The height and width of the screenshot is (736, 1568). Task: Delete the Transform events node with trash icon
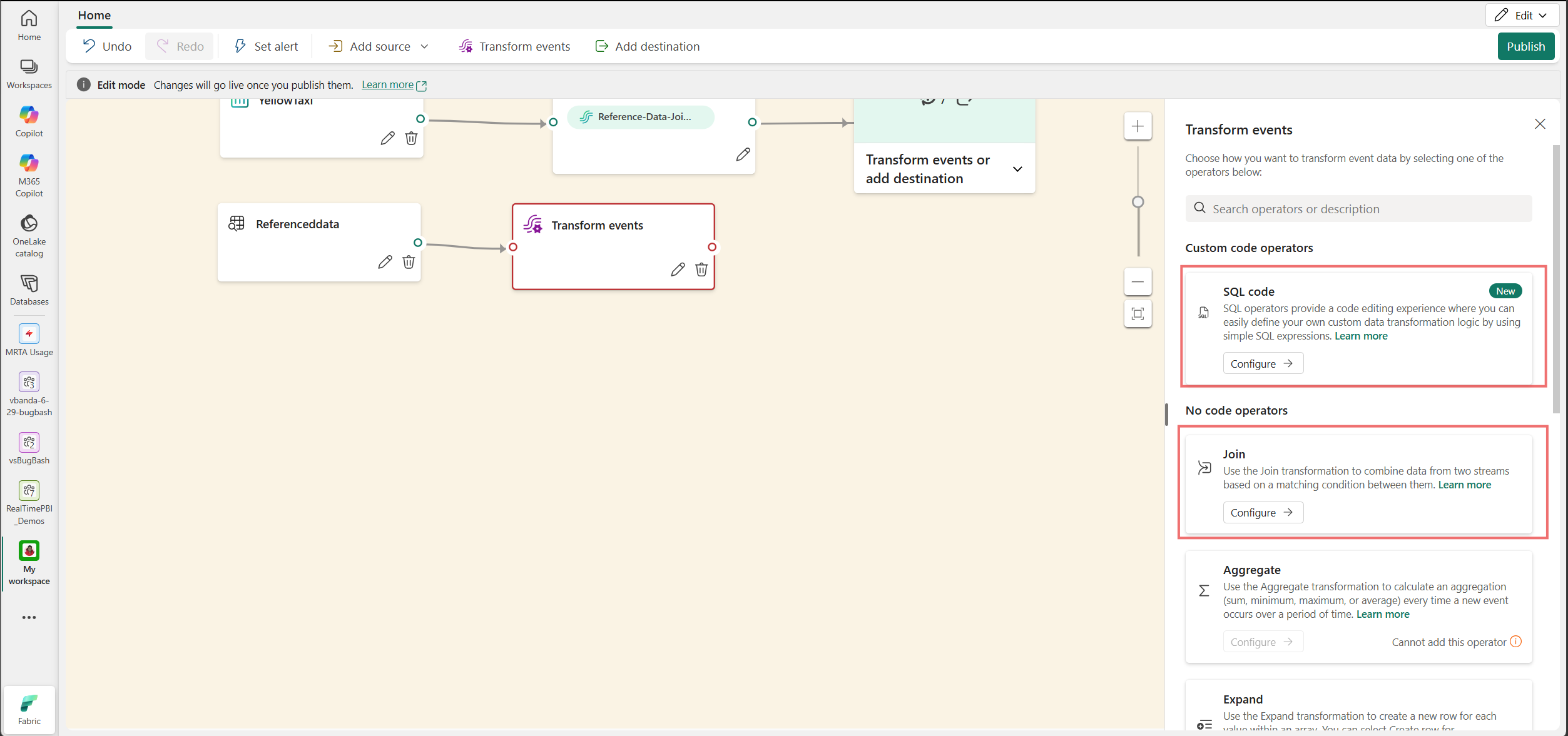[x=701, y=270]
